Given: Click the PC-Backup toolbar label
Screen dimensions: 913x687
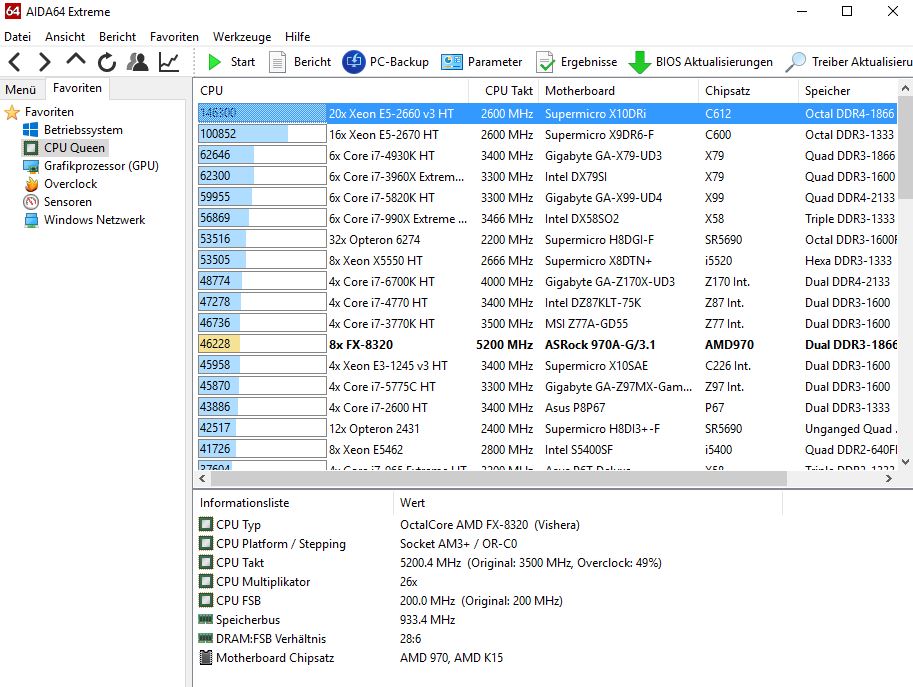Looking at the screenshot, I should 399,62.
